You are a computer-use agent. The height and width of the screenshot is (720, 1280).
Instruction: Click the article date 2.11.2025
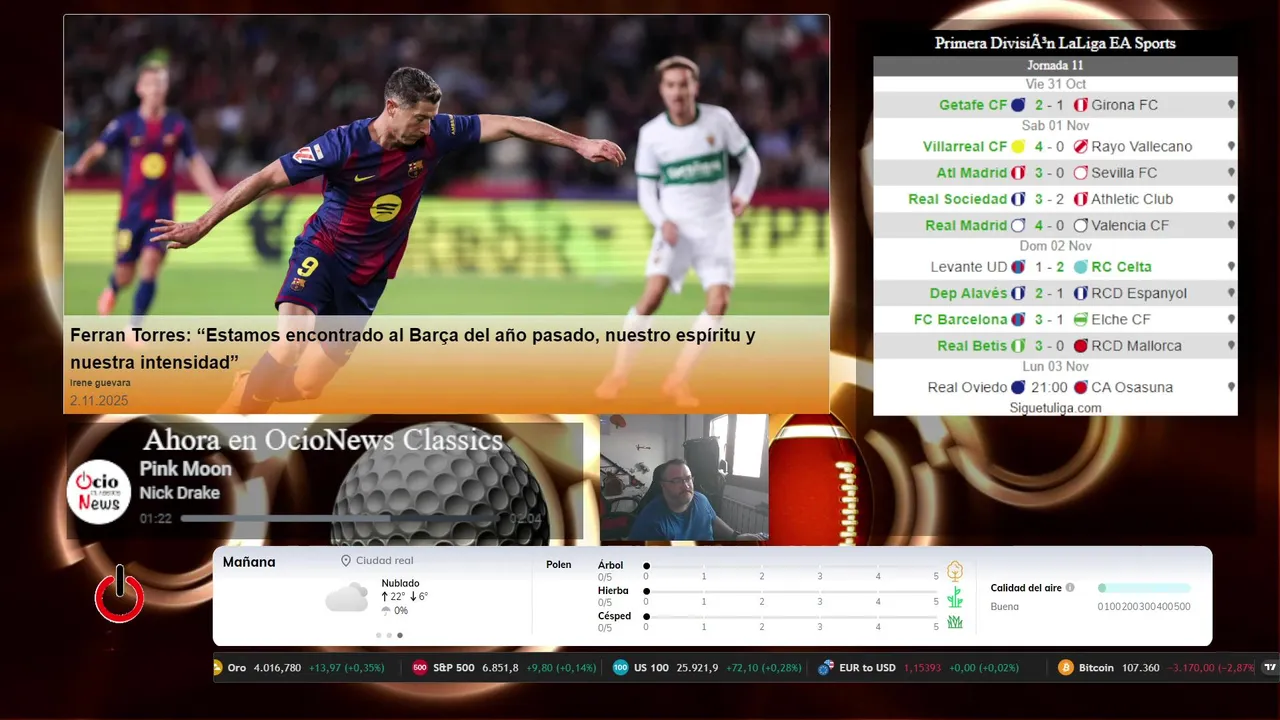pos(99,400)
